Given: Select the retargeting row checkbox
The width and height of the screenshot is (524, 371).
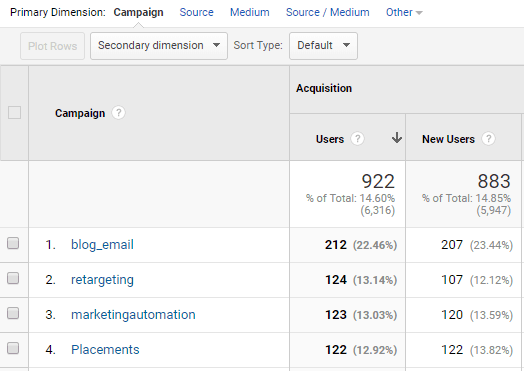Looking at the screenshot, I should tap(13, 278).
